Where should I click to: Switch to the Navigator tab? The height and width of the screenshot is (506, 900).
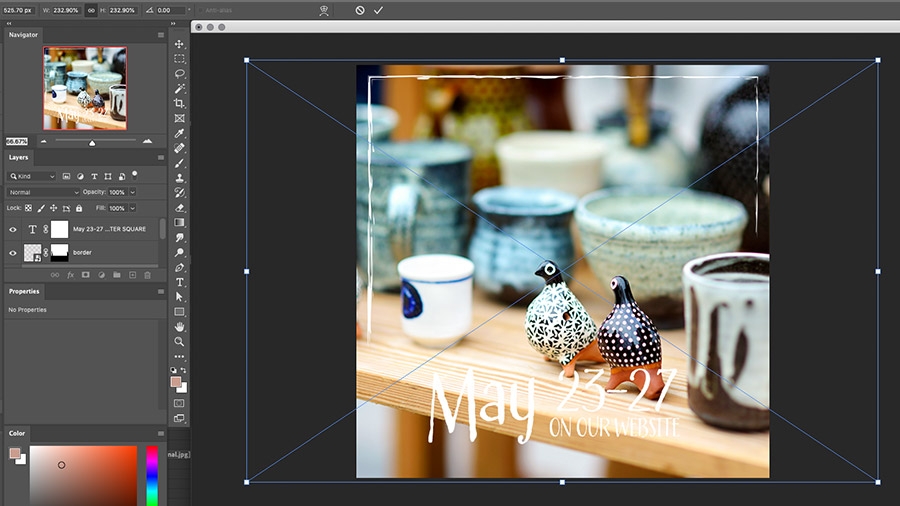23,35
